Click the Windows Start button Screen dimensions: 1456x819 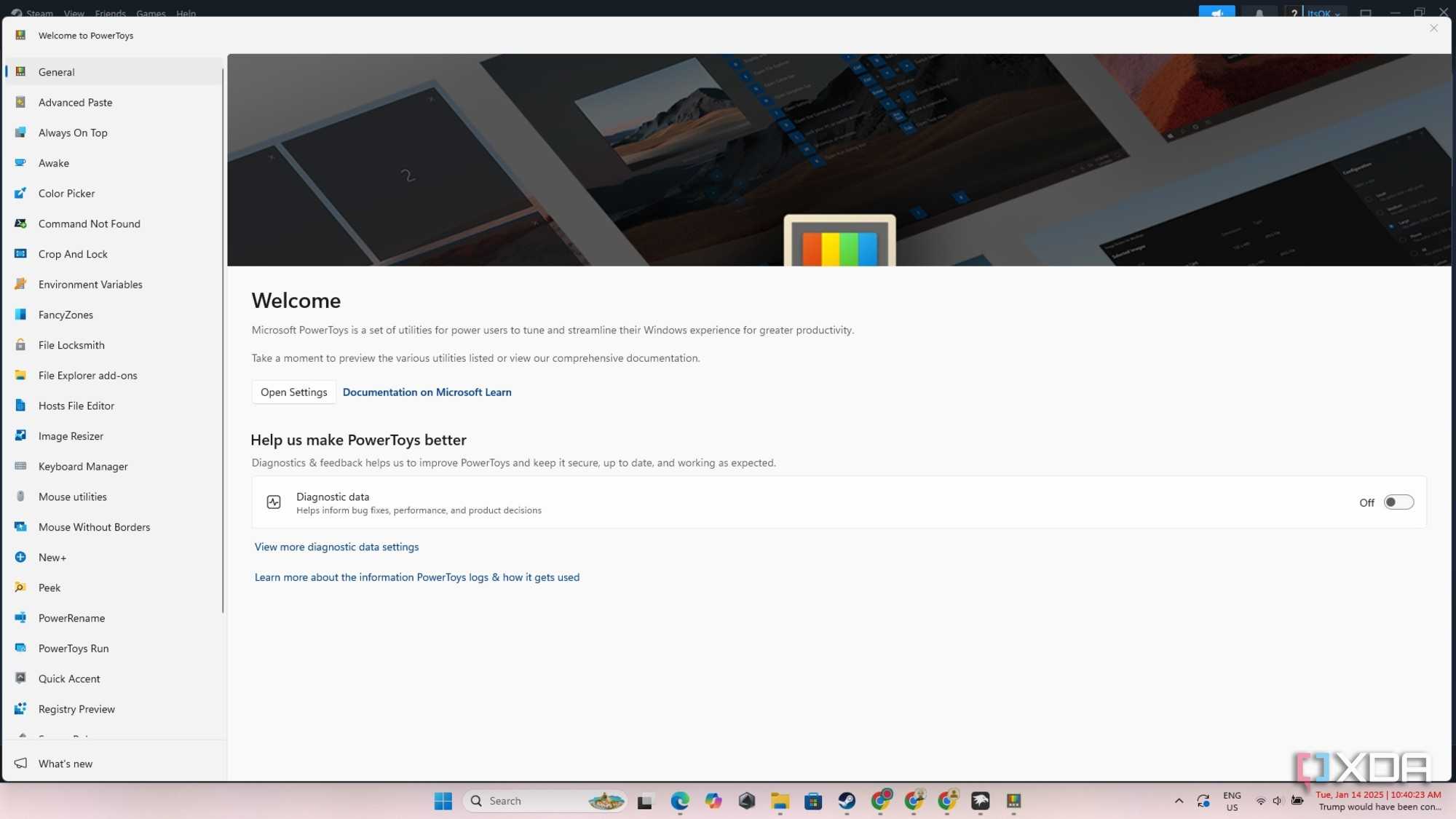point(443,801)
